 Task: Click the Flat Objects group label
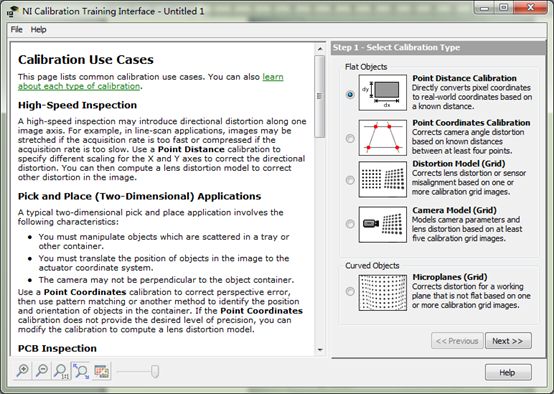[x=366, y=67]
